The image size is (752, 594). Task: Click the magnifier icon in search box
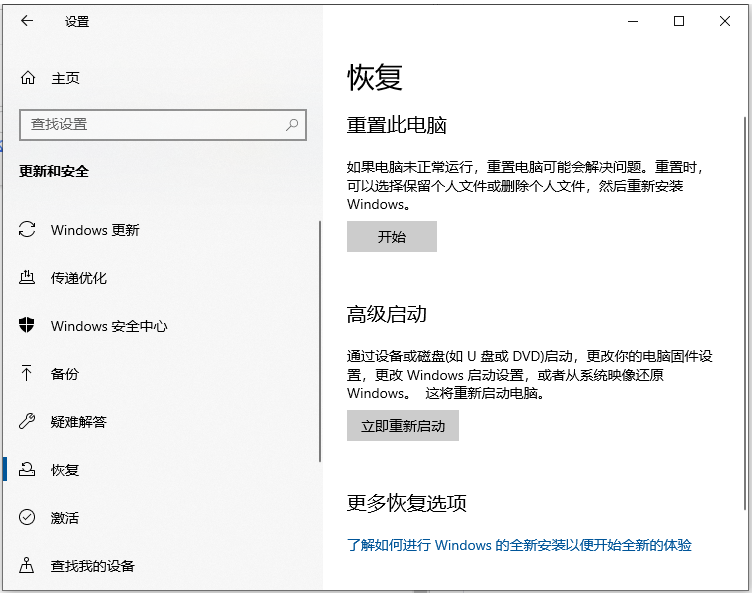pos(292,125)
